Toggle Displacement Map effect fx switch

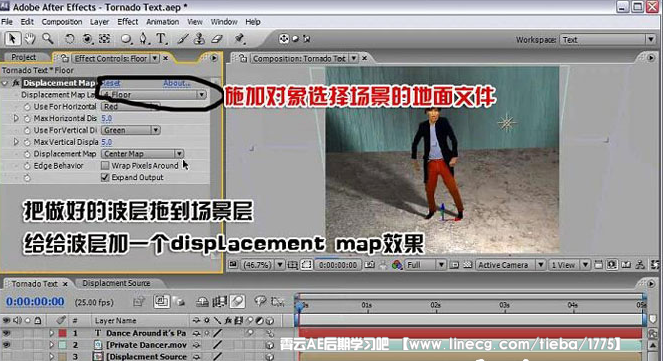16,83
